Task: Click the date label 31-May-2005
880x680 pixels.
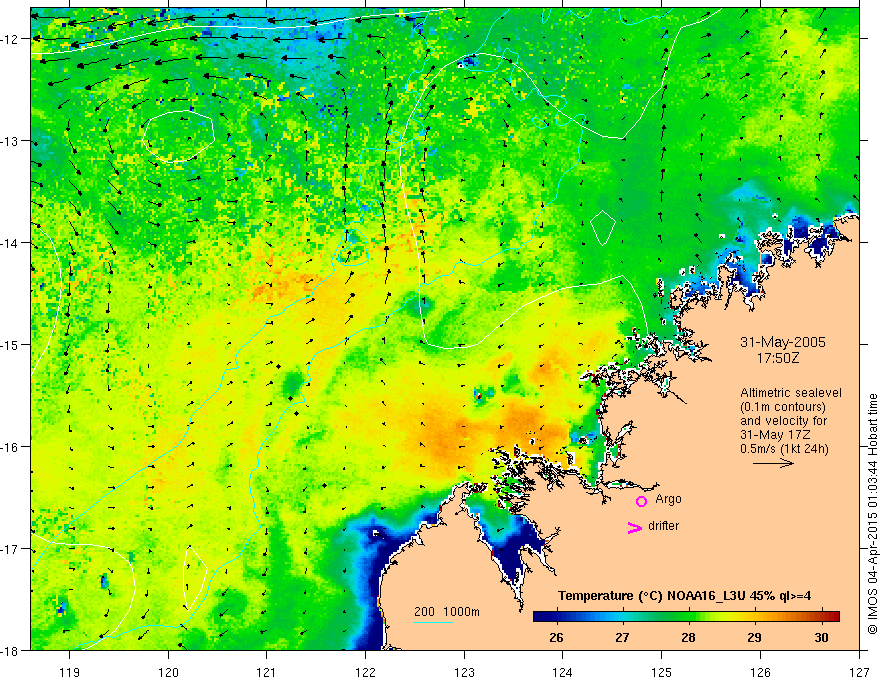Action: (x=783, y=342)
